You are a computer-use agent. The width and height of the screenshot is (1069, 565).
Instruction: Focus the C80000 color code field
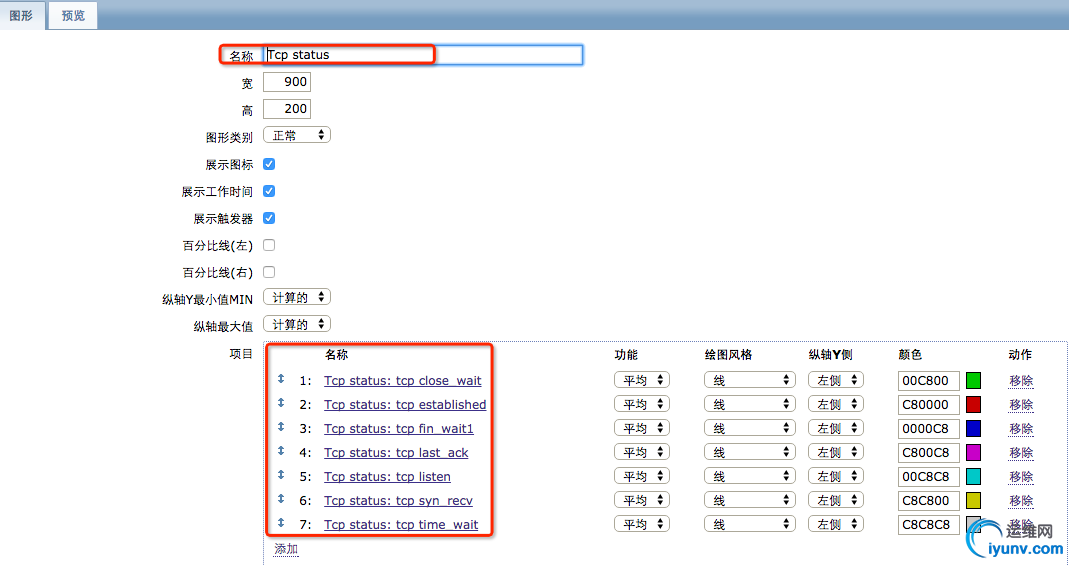(x=929, y=404)
